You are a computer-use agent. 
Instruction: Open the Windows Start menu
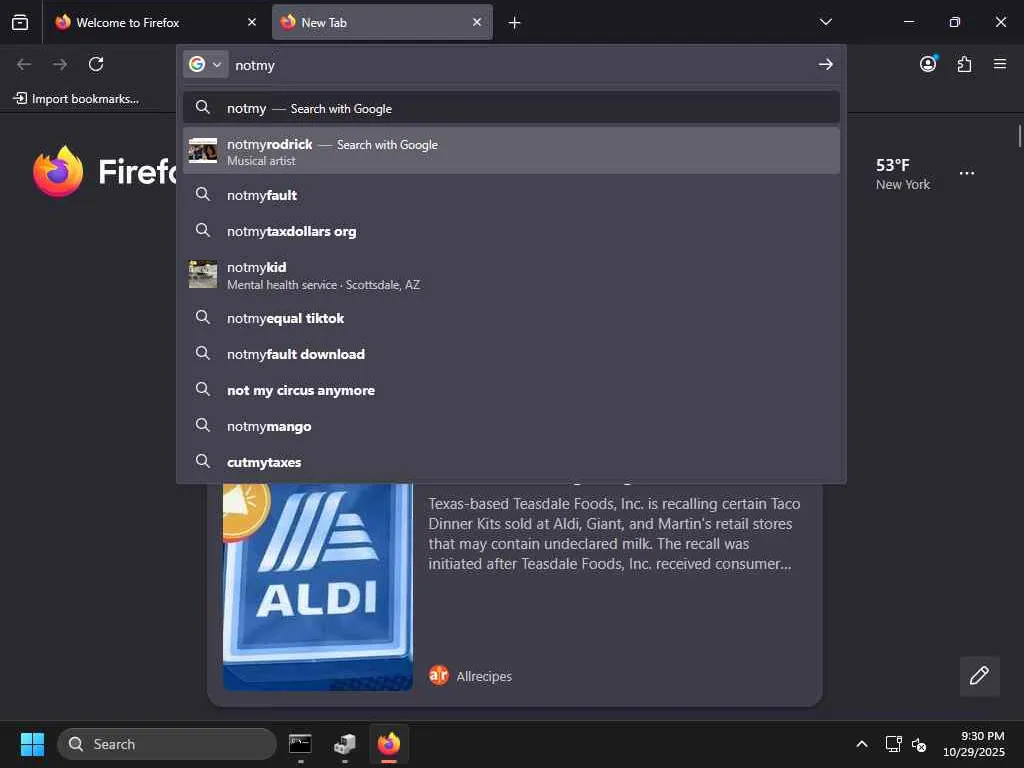32,744
